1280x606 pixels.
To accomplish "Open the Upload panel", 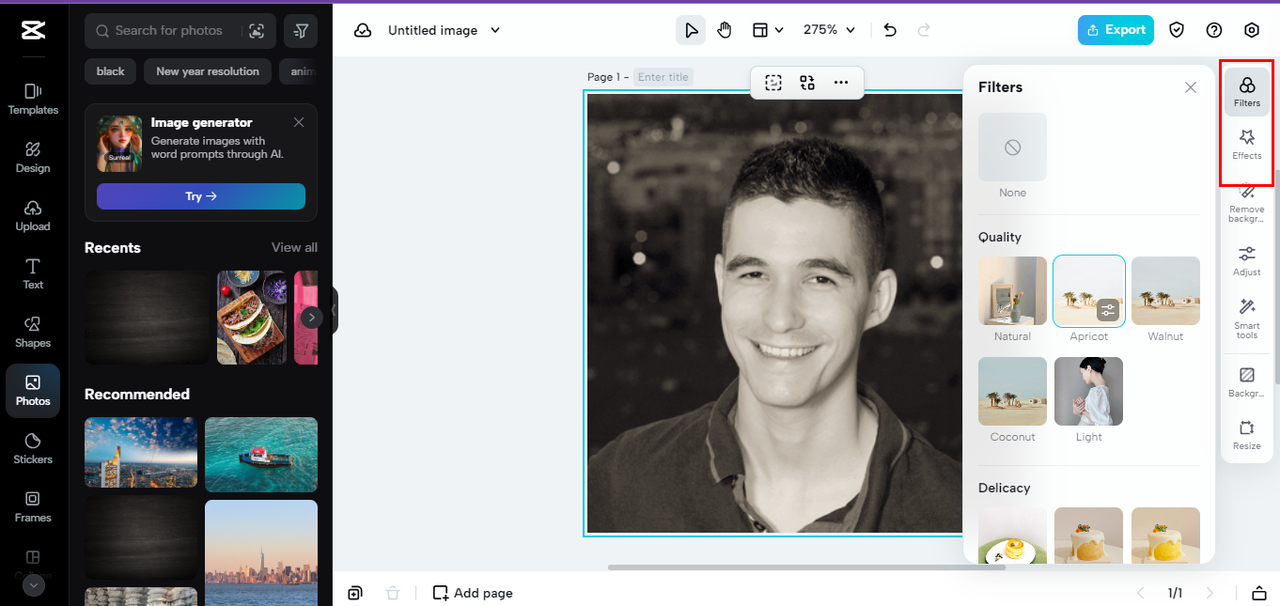I will coord(33,215).
